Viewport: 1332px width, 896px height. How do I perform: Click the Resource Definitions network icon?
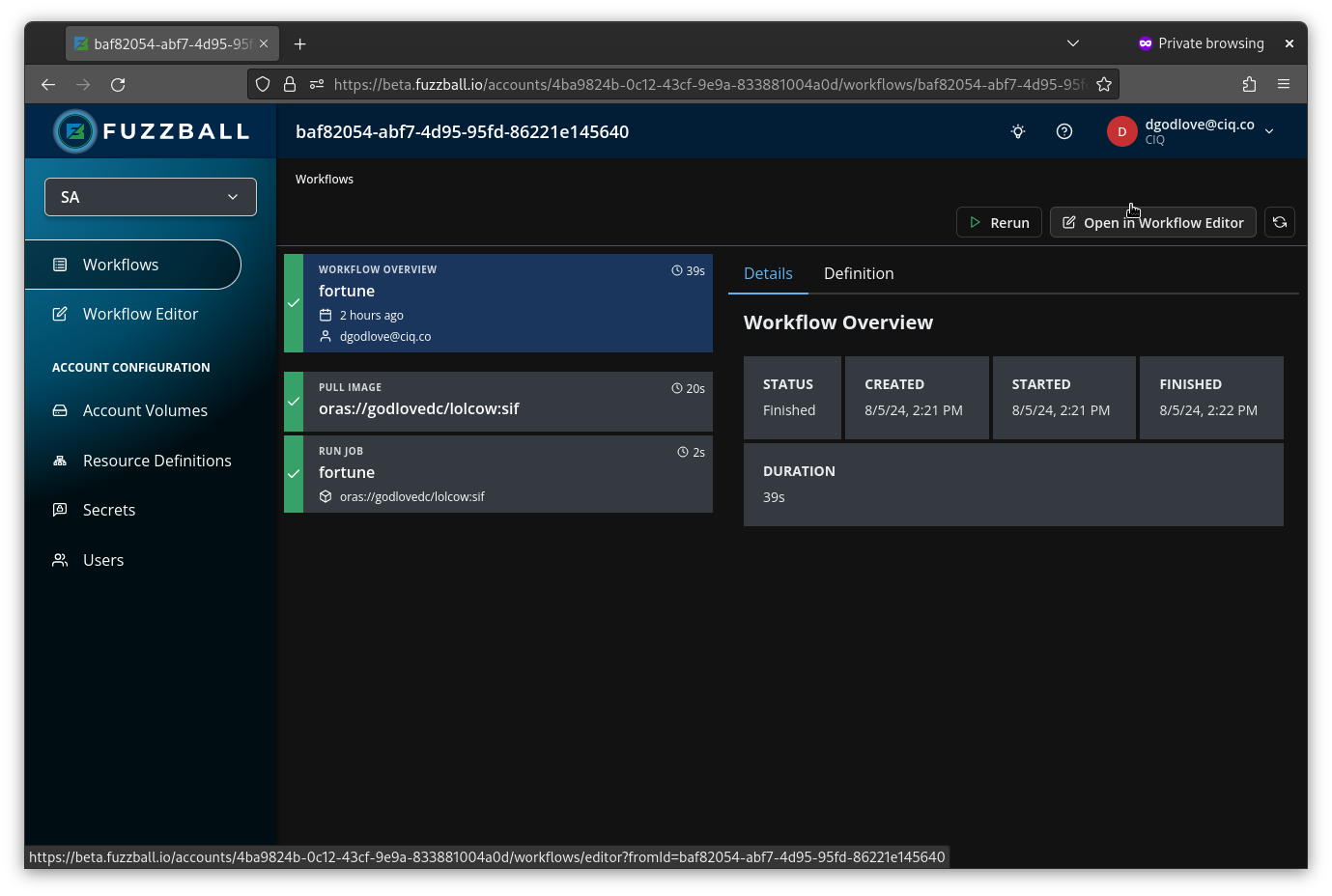tap(60, 461)
